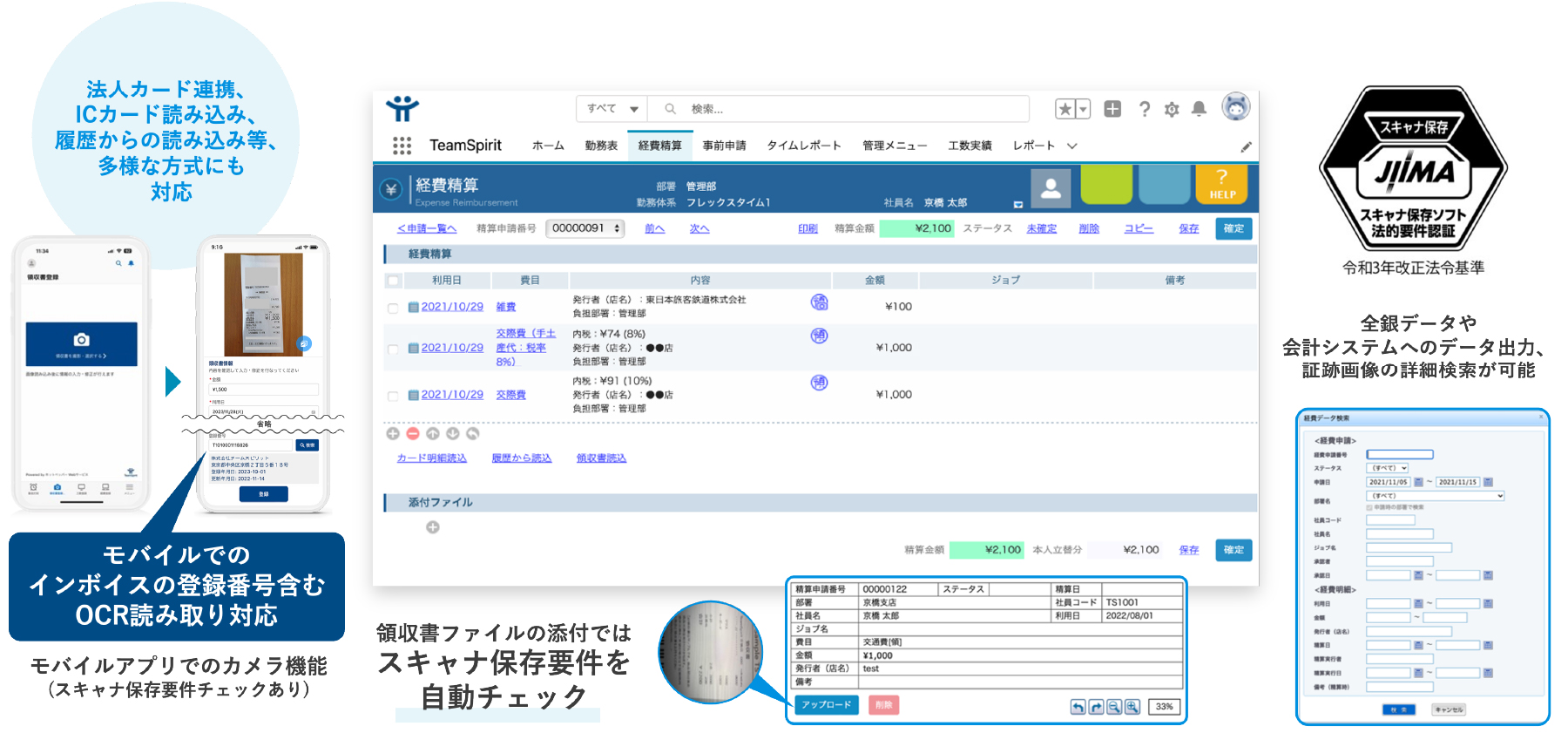Click 経費申請番号 input in search dialog
1568x733 pixels.
pyautogui.click(x=1400, y=454)
